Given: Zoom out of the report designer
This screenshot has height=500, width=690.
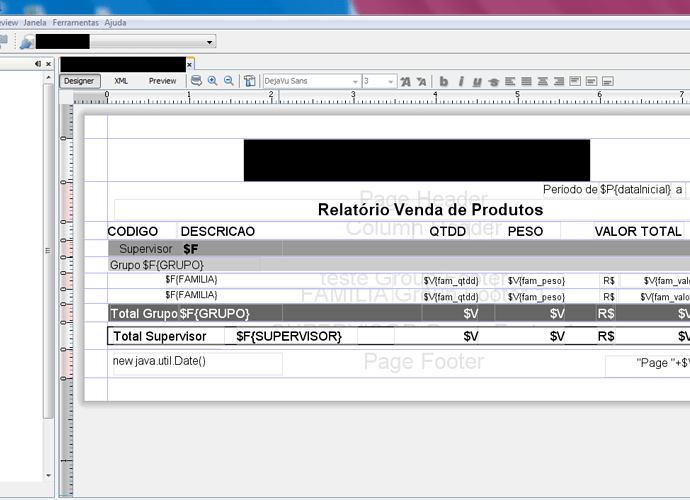Looking at the screenshot, I should point(229,81).
